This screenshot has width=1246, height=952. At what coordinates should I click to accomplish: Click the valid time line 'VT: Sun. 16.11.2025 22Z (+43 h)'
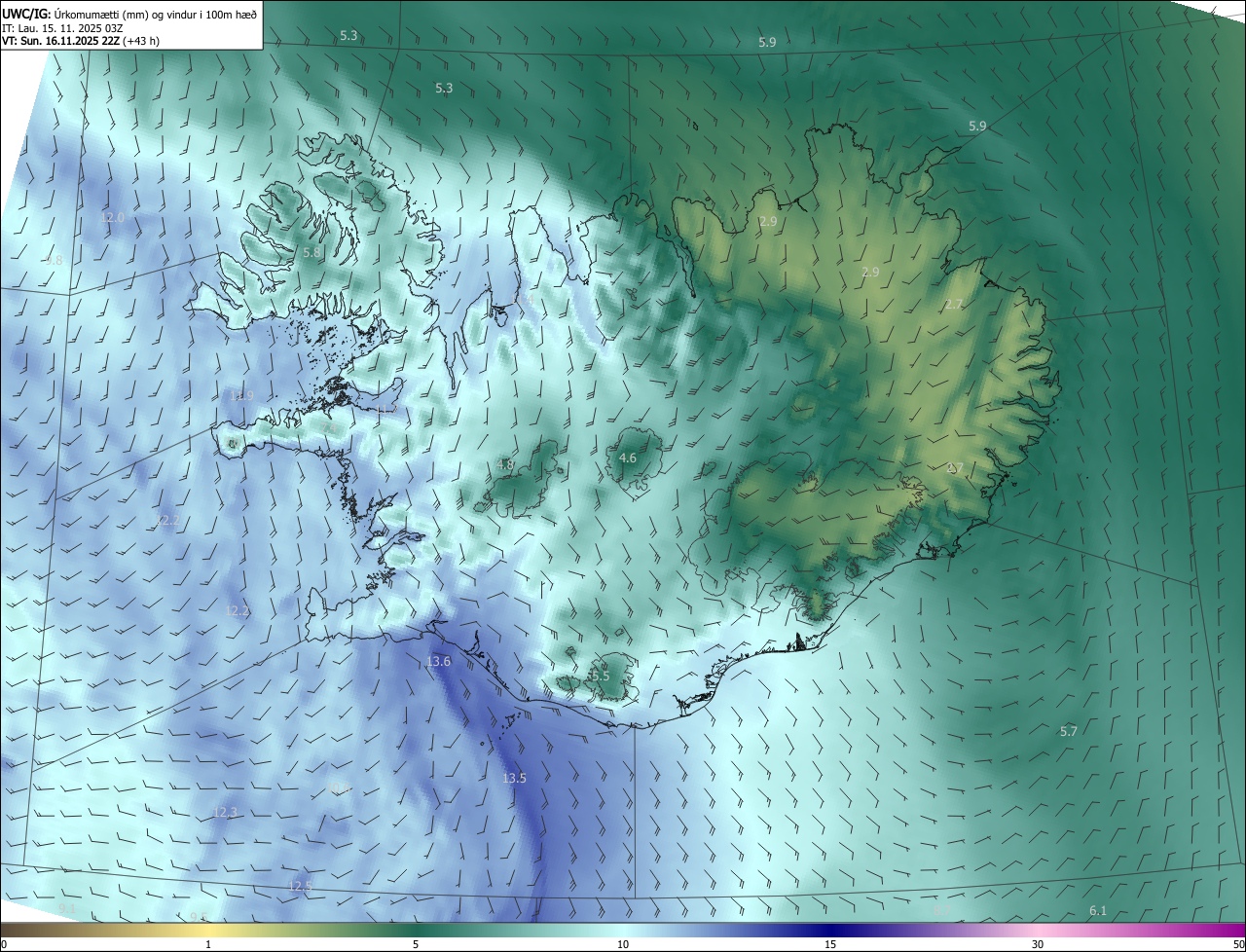(81, 41)
